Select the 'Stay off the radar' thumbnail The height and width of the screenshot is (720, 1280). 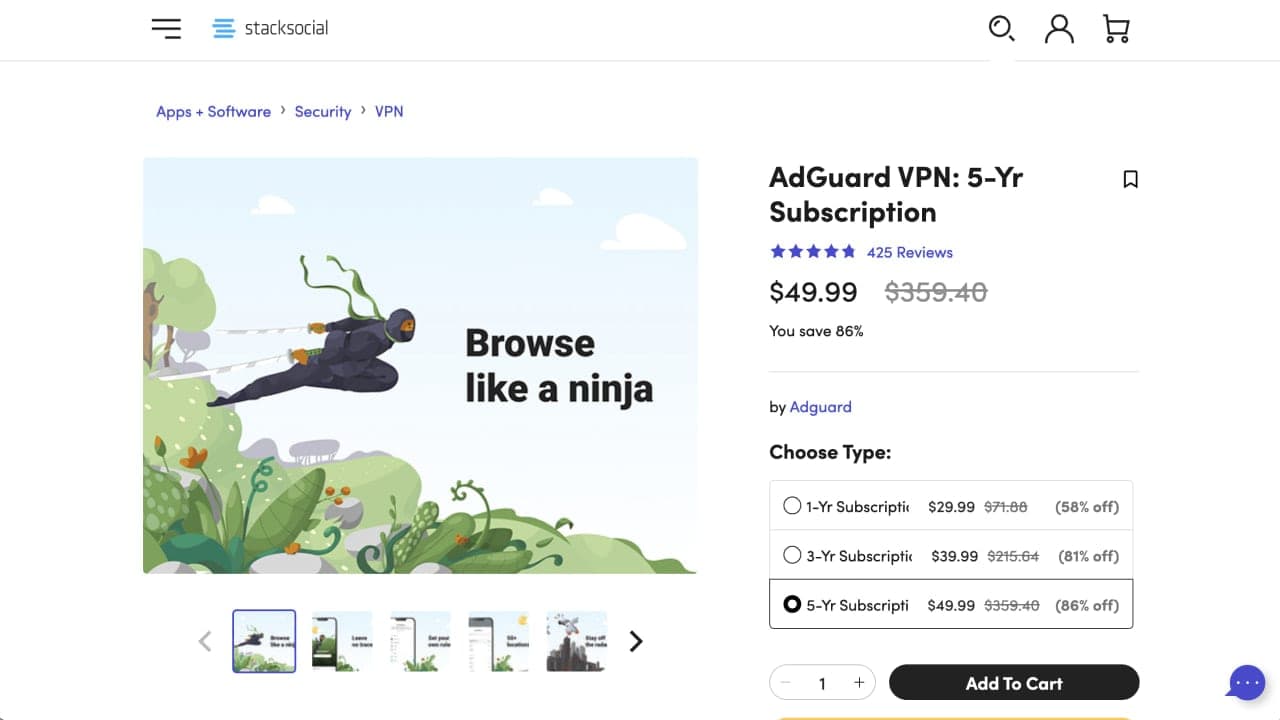pyautogui.click(x=577, y=641)
